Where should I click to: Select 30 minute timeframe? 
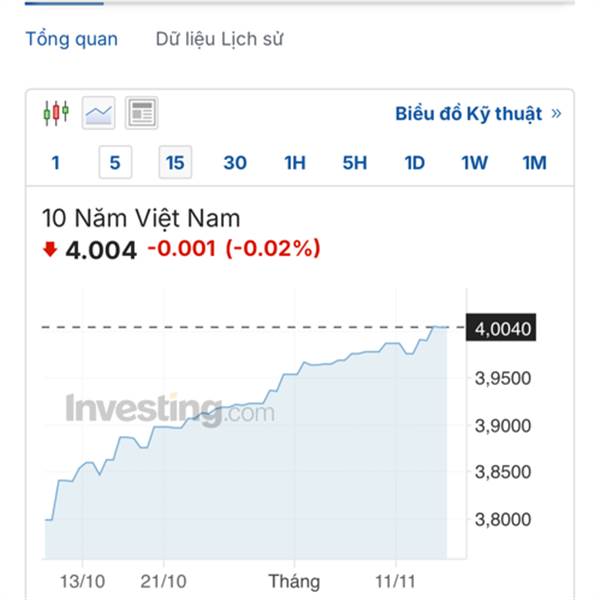tap(235, 162)
